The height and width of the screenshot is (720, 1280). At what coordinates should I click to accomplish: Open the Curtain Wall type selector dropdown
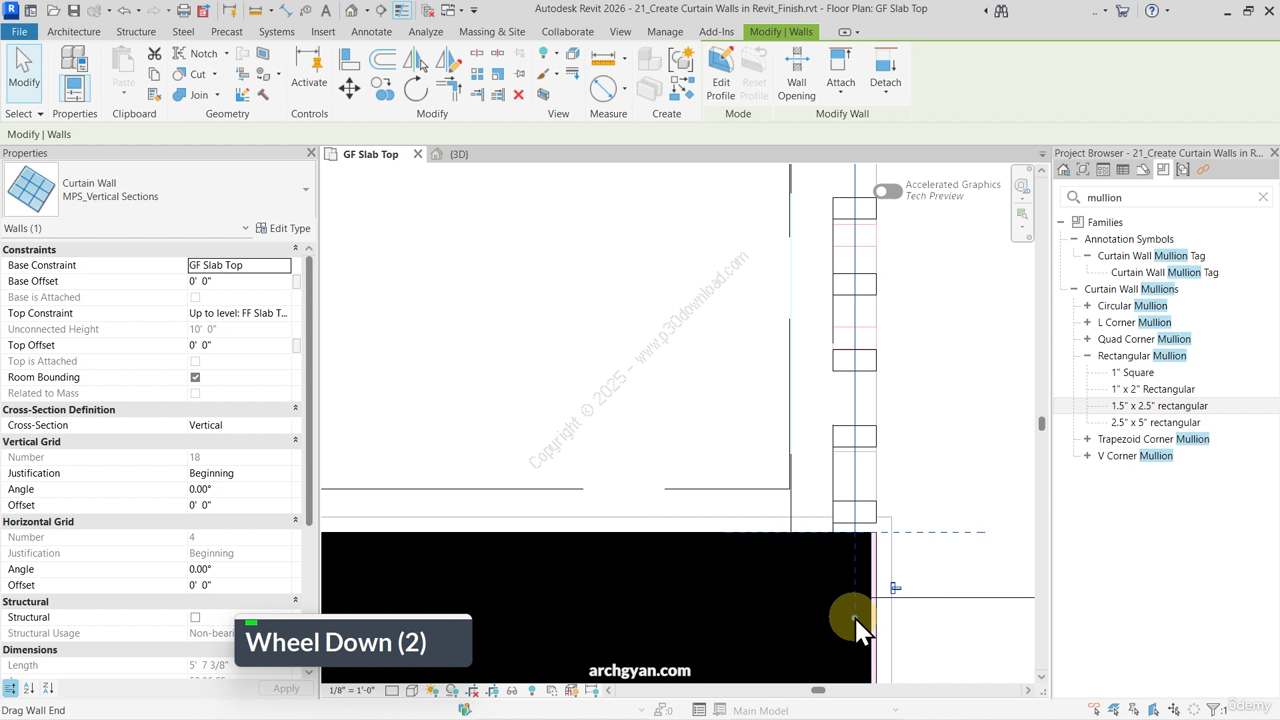coord(306,190)
